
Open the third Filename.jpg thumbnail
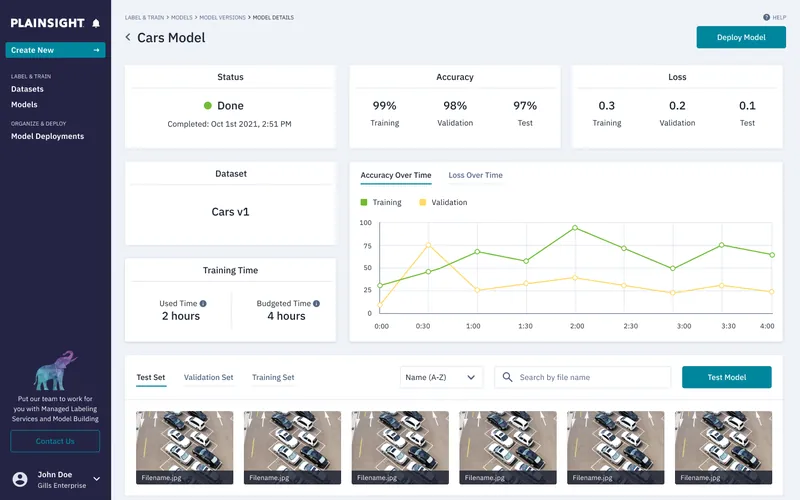[400, 447]
